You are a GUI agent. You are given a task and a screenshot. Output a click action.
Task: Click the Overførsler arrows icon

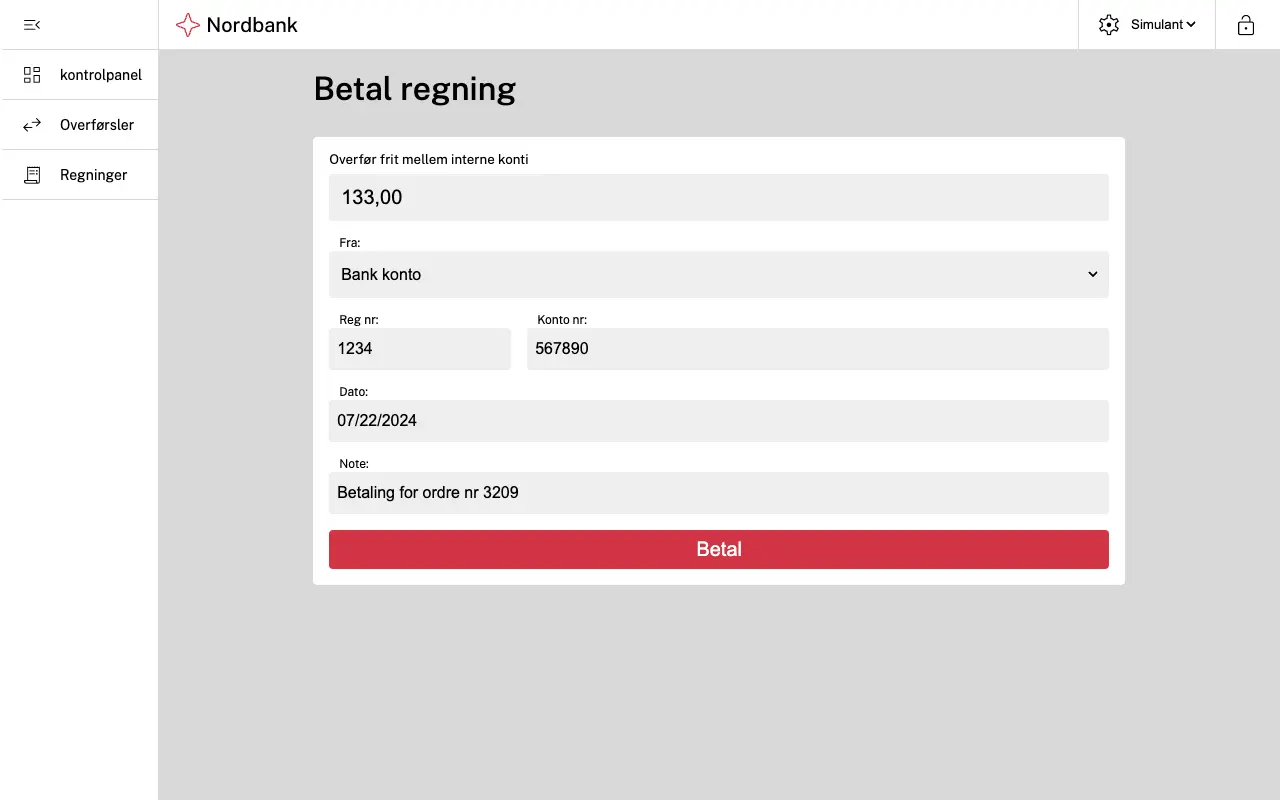pos(31,124)
